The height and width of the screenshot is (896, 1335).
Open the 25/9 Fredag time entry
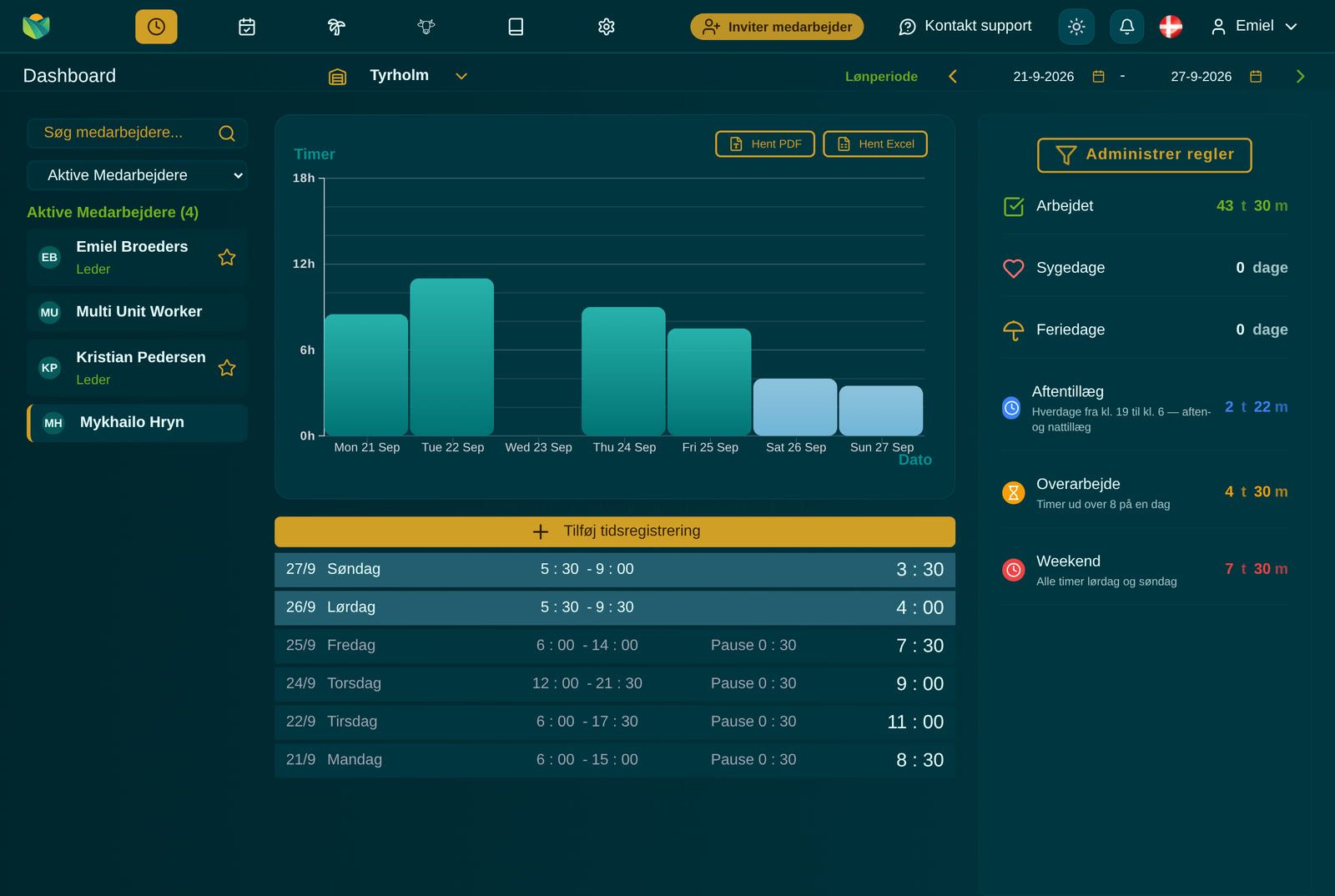point(615,646)
